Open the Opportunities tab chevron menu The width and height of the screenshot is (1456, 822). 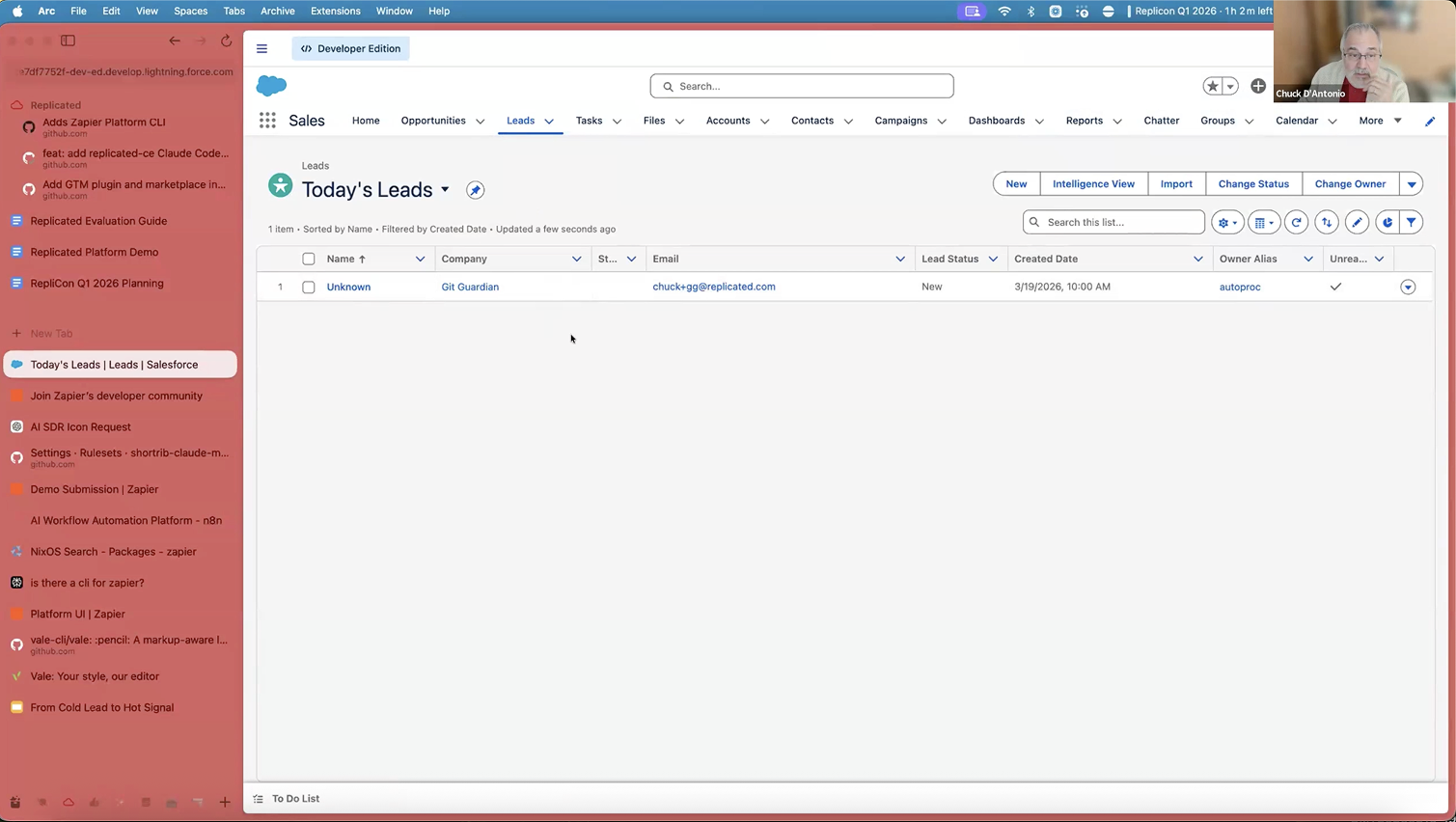coord(480,122)
